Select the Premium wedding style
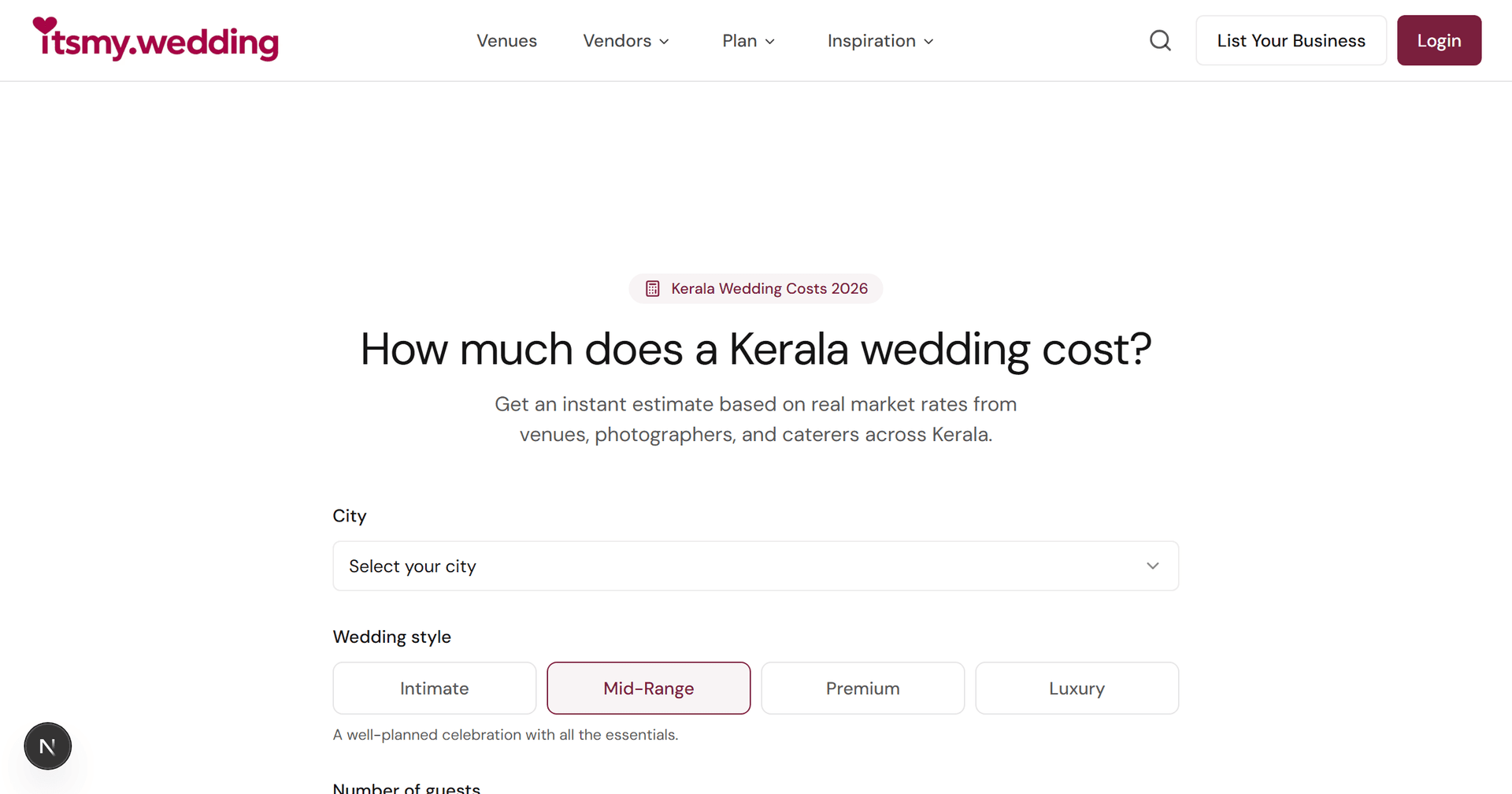 [862, 688]
